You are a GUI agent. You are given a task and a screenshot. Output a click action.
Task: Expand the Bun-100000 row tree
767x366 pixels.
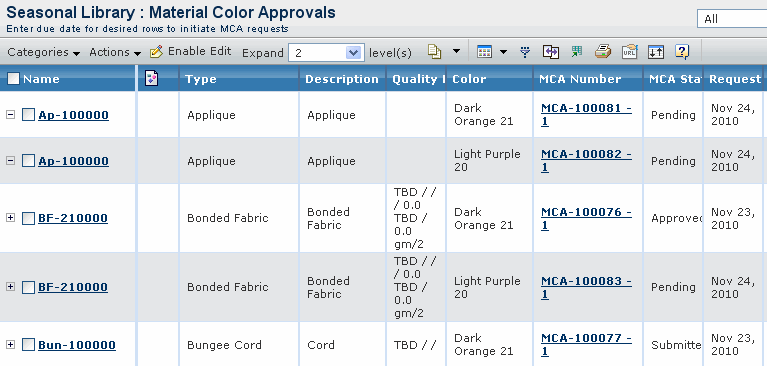click(10, 344)
